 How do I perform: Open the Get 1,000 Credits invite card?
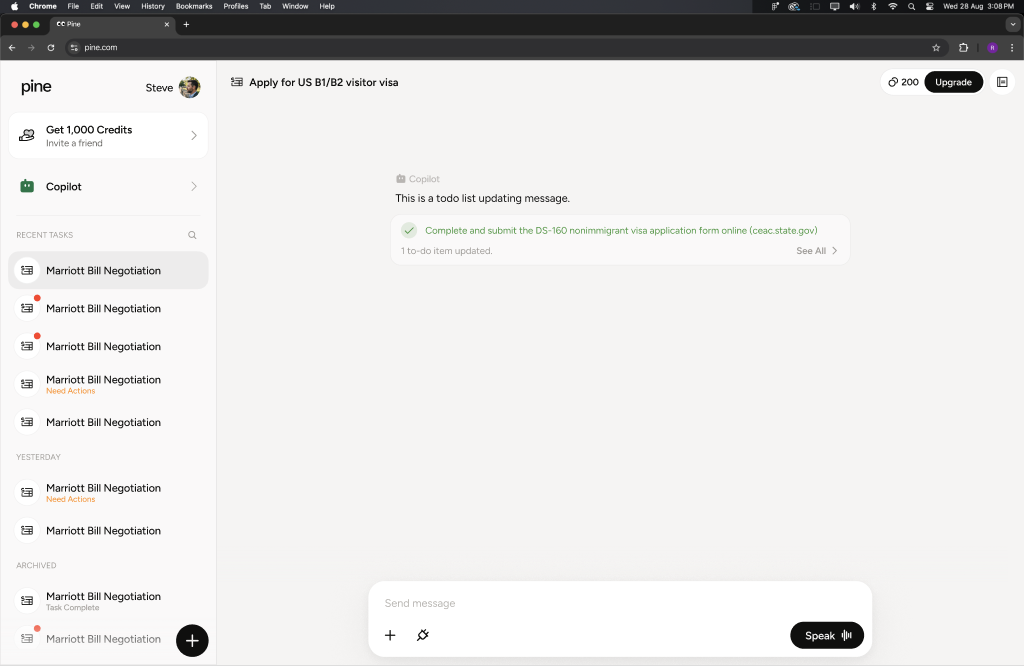108,136
